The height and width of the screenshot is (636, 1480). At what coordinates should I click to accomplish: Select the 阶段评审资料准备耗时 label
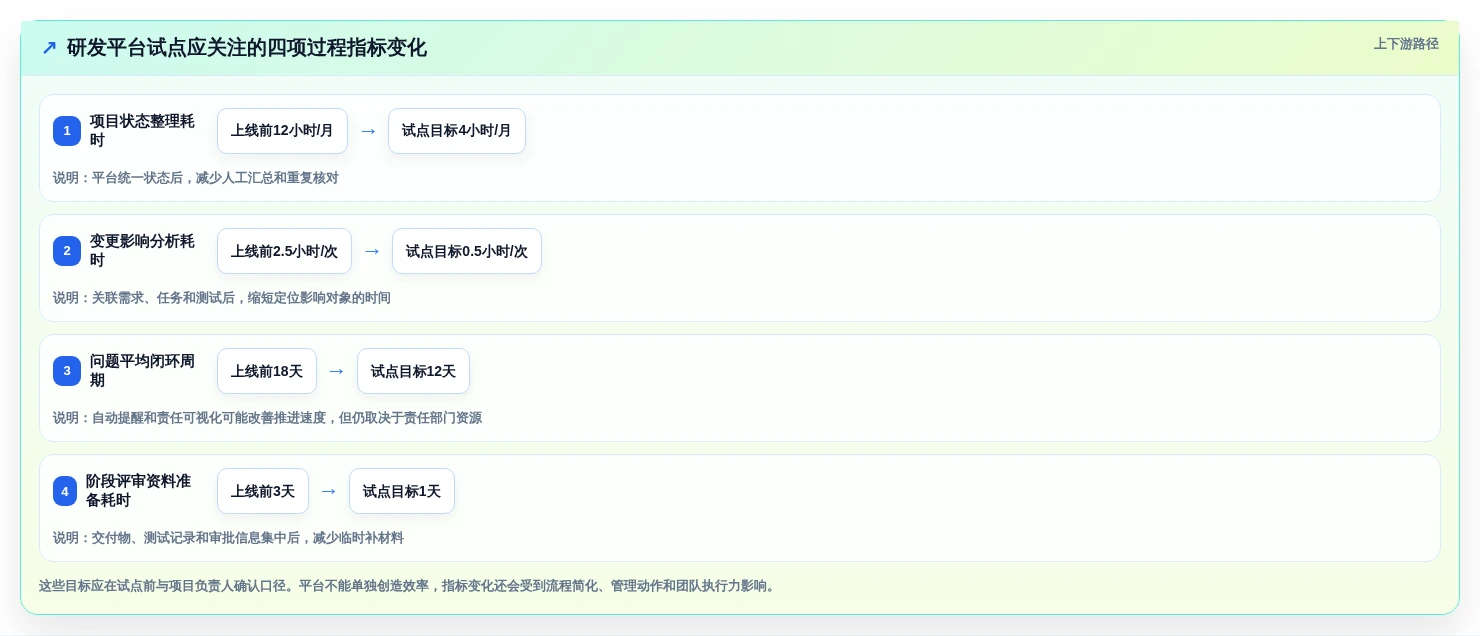pyautogui.click(x=140, y=491)
